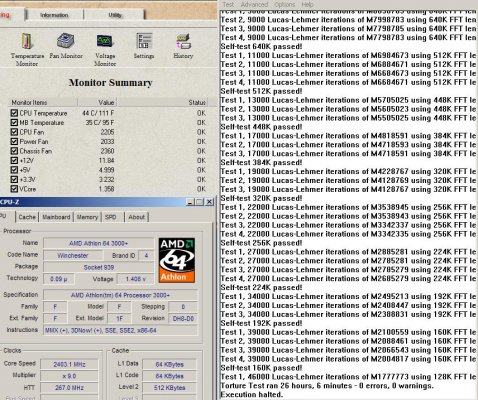Open the Help menu in Prime95
Image resolution: width=478 pixels, height=400 pixels.
click(307, 4)
